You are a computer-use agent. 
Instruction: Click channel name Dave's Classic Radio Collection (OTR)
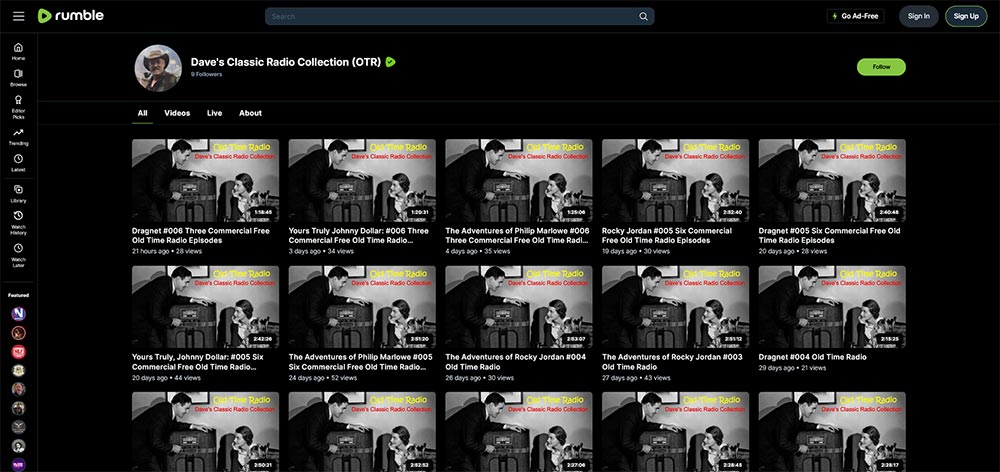[x=286, y=62]
